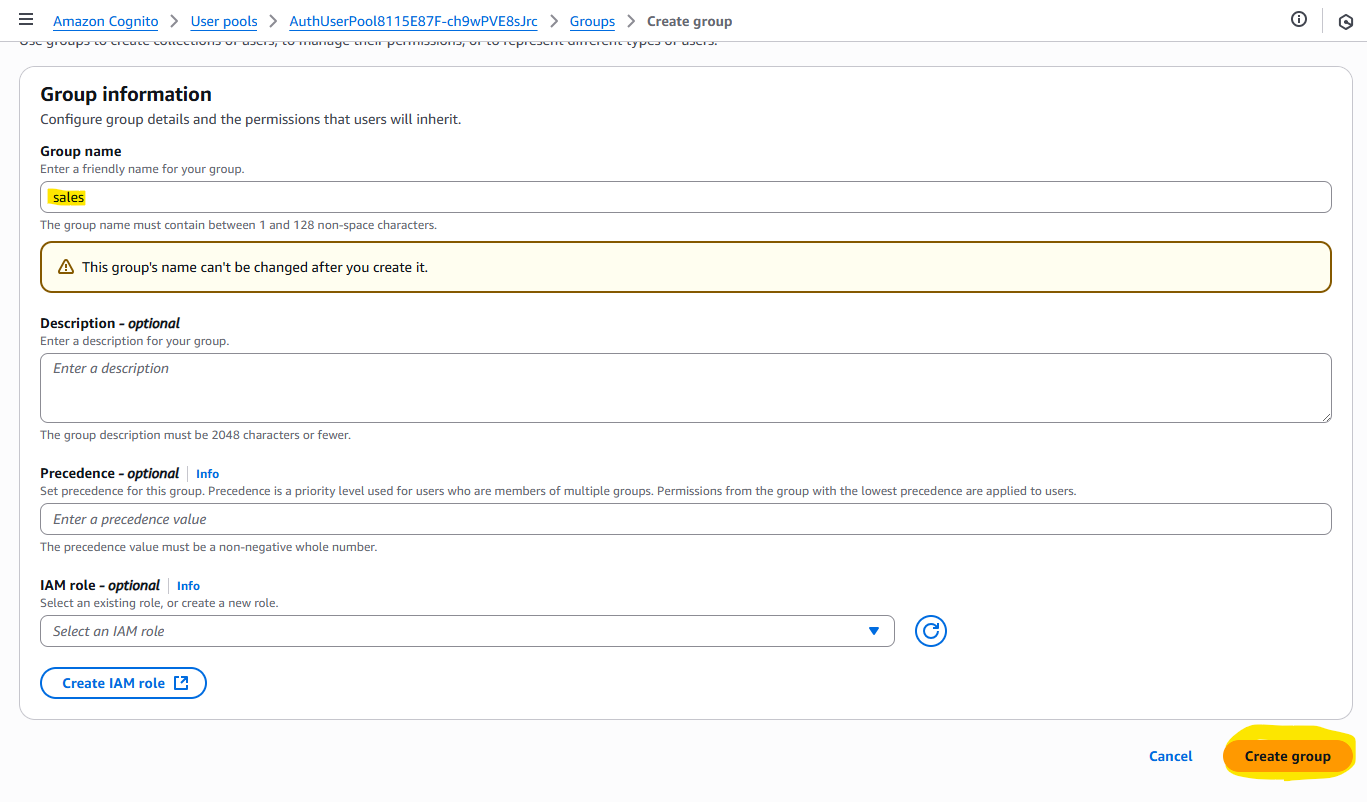The width and height of the screenshot is (1367, 802).
Task: Click the Create IAM role button
Action: 123,683
